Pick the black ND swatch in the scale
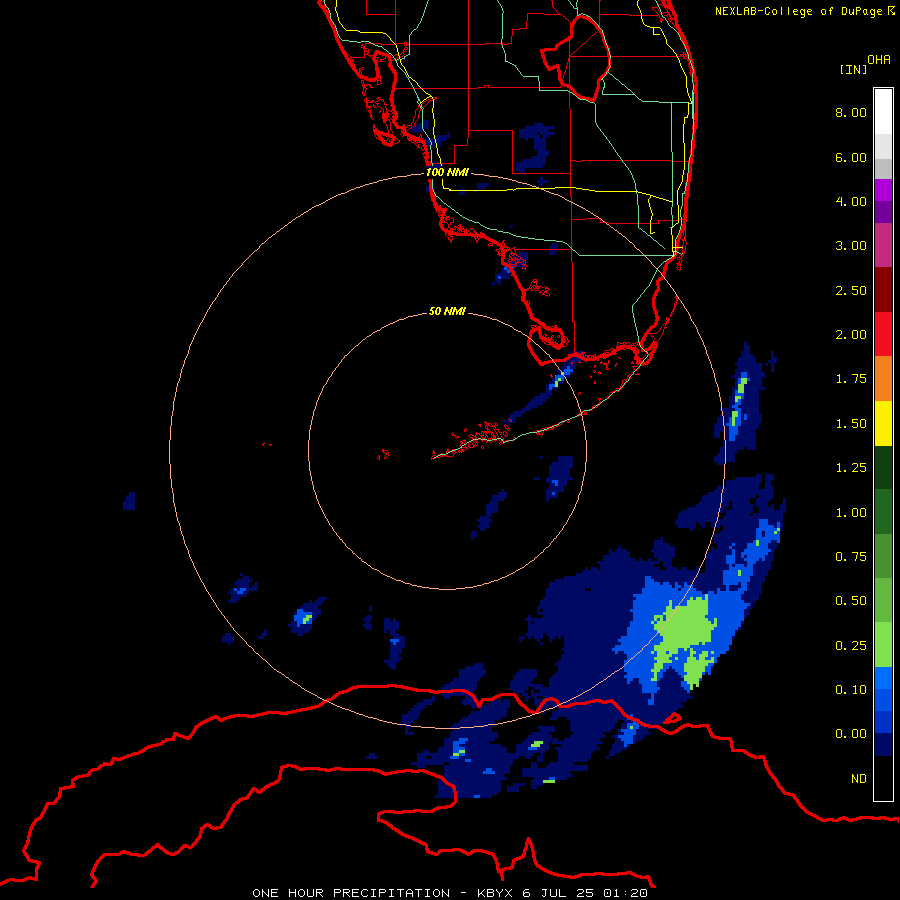Image resolution: width=900 pixels, height=900 pixels. click(x=883, y=778)
